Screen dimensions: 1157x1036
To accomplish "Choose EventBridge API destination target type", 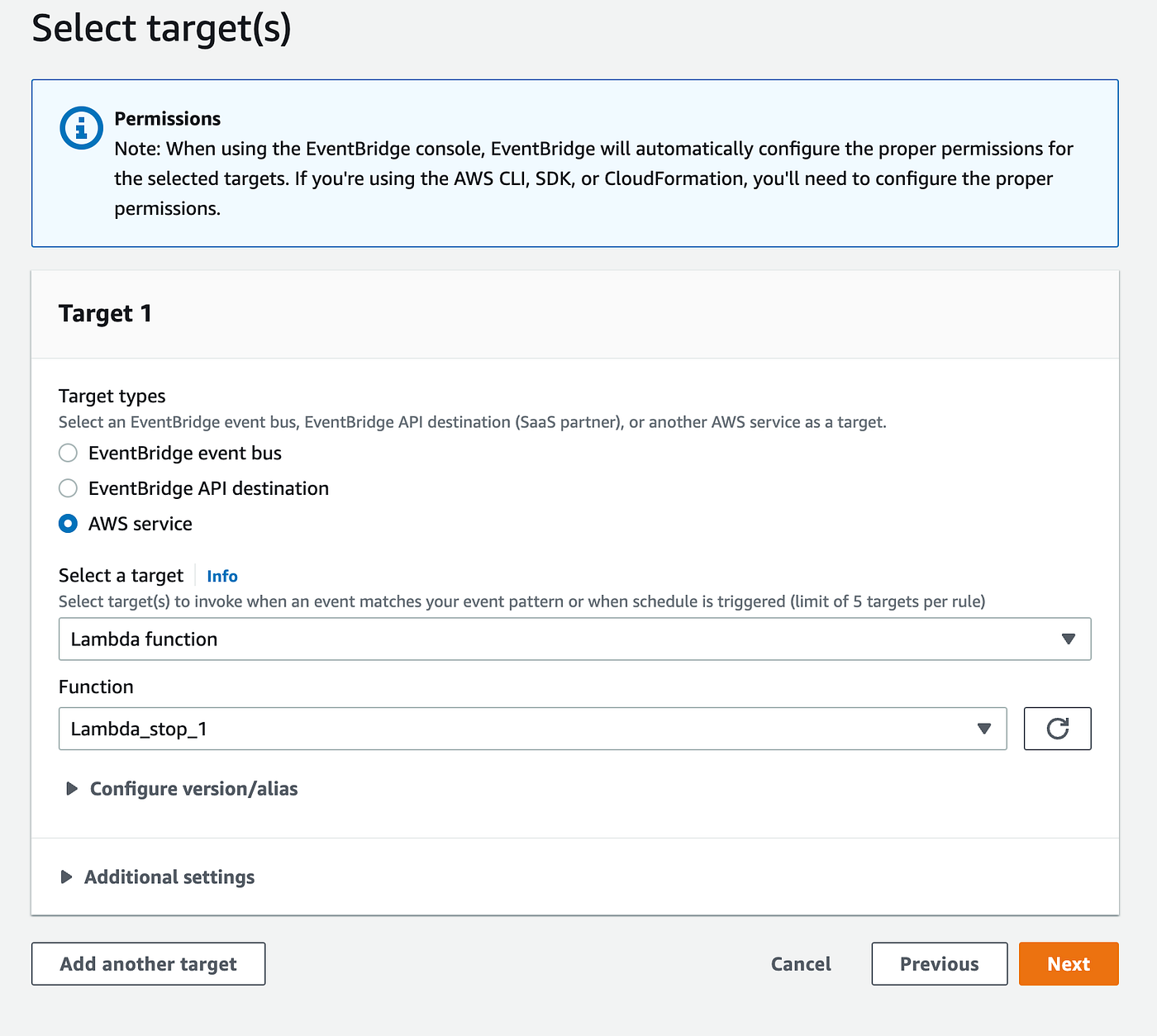I will tap(69, 488).
